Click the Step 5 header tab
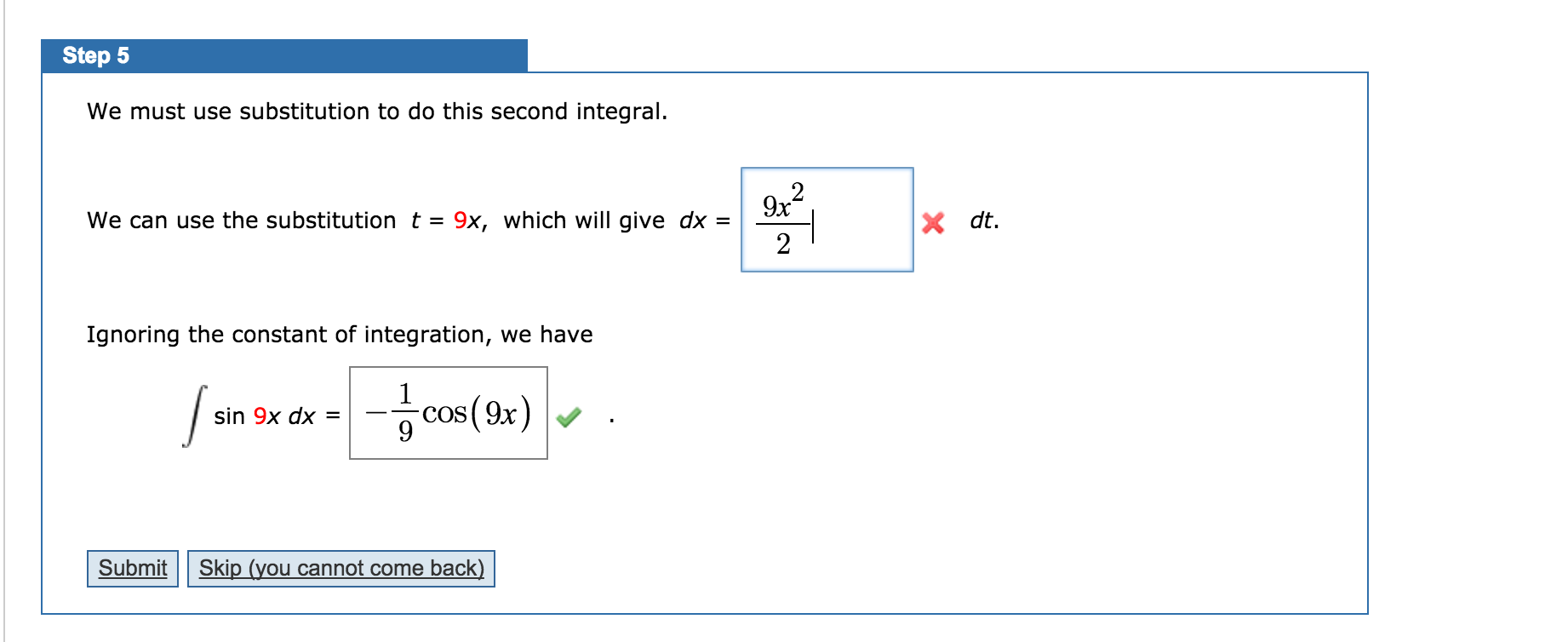 coord(96,55)
